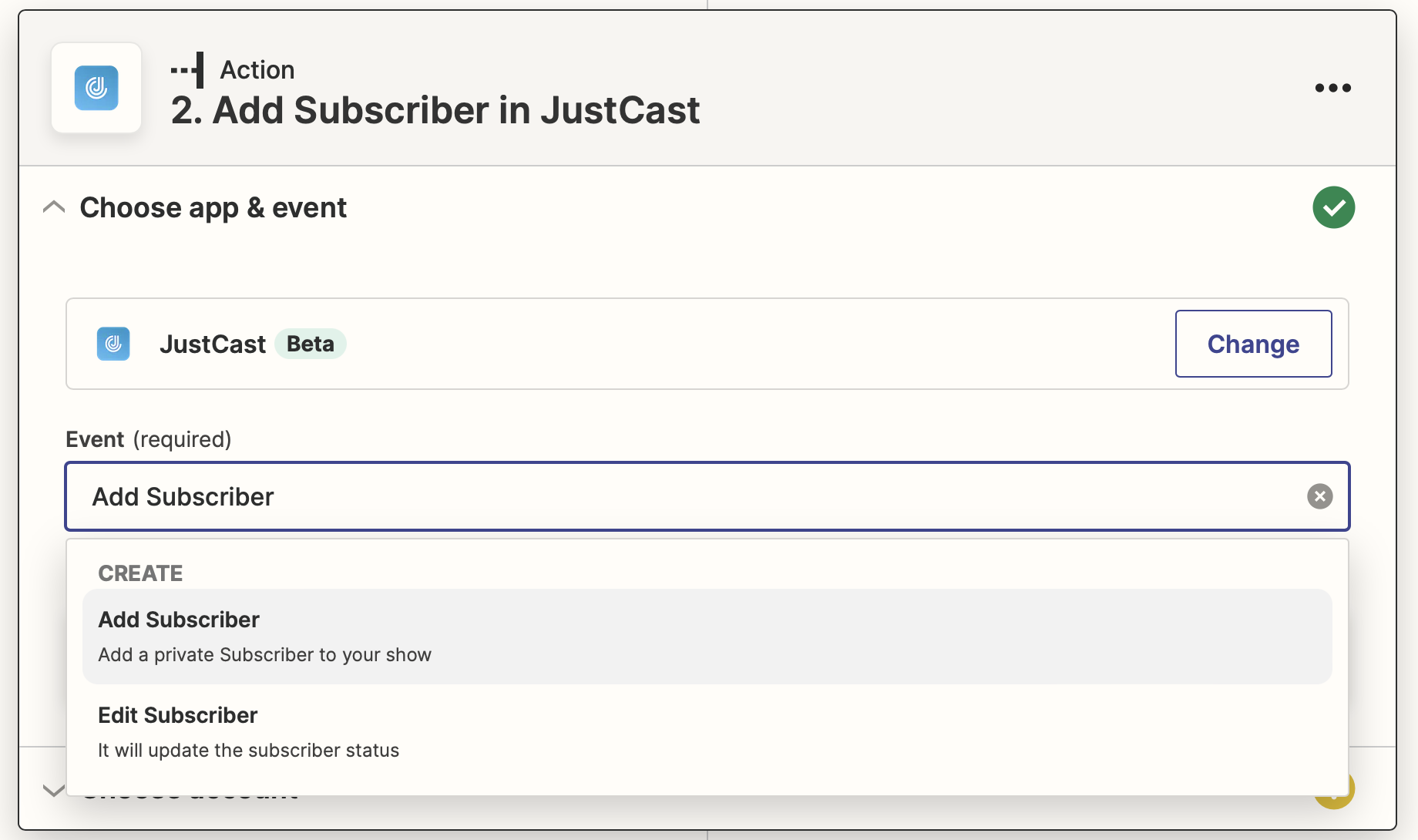This screenshot has height=840, width=1418.
Task: Click the Beta badge next to JustCast
Action: tap(311, 344)
